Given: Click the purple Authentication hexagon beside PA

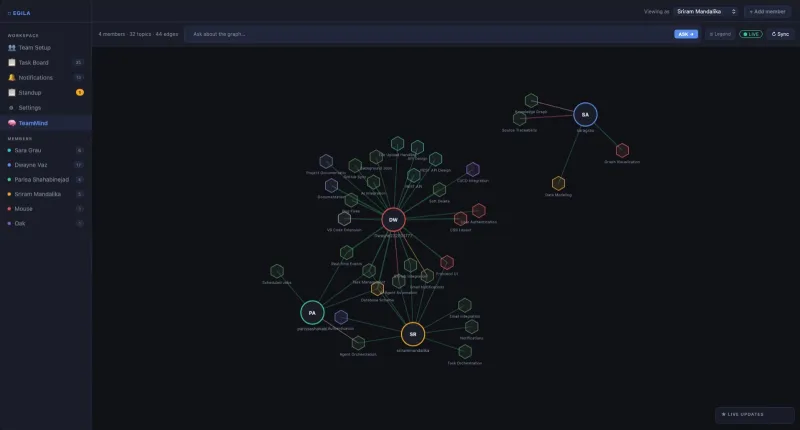Looking at the screenshot, I should click(341, 317).
